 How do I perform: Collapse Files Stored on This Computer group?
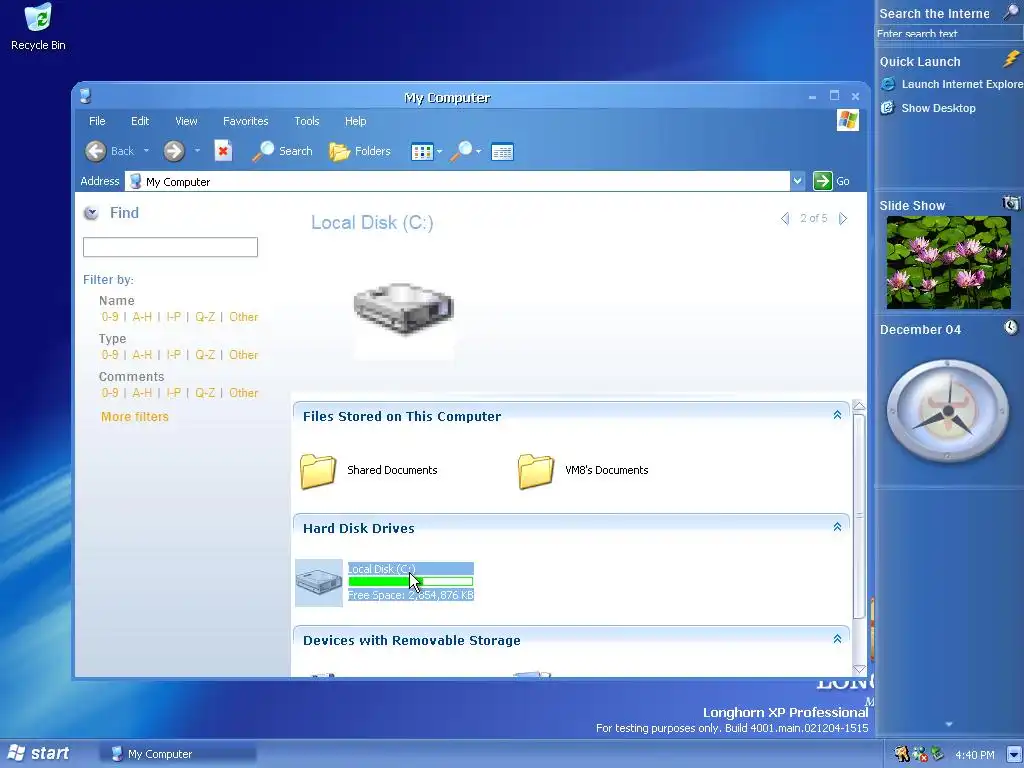coord(837,415)
